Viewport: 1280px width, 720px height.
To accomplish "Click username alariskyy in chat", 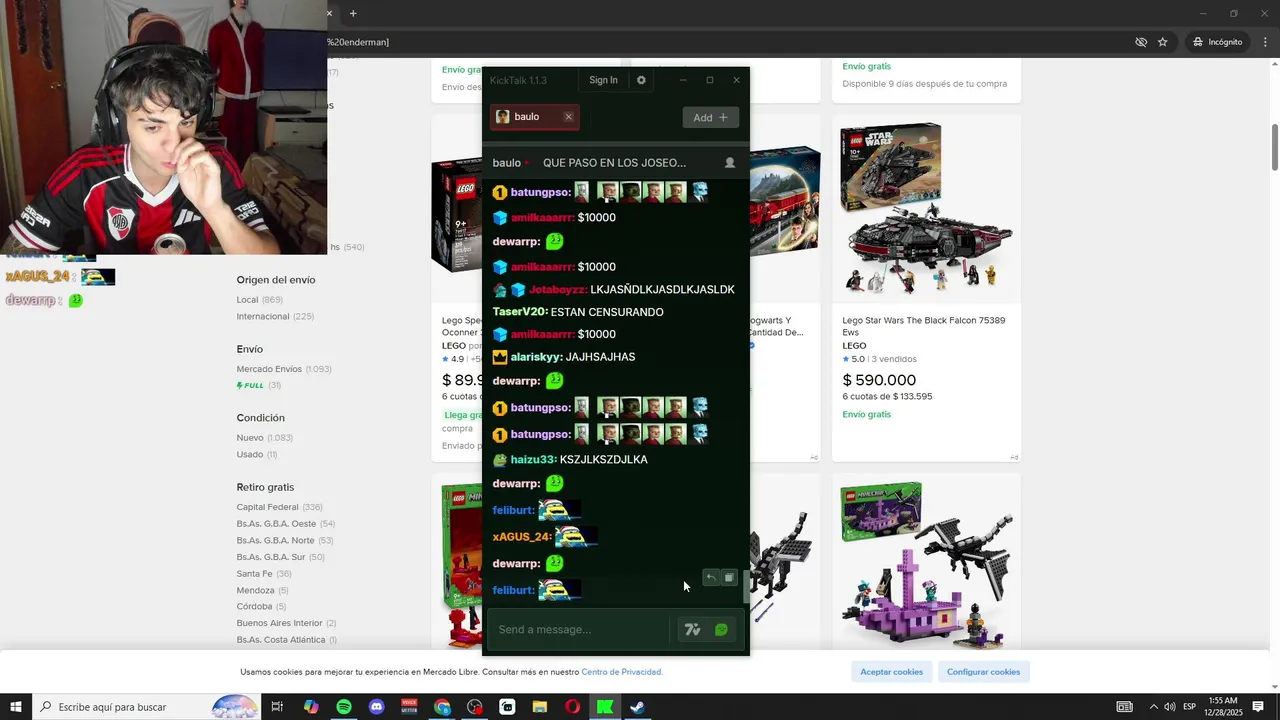I will [536, 357].
